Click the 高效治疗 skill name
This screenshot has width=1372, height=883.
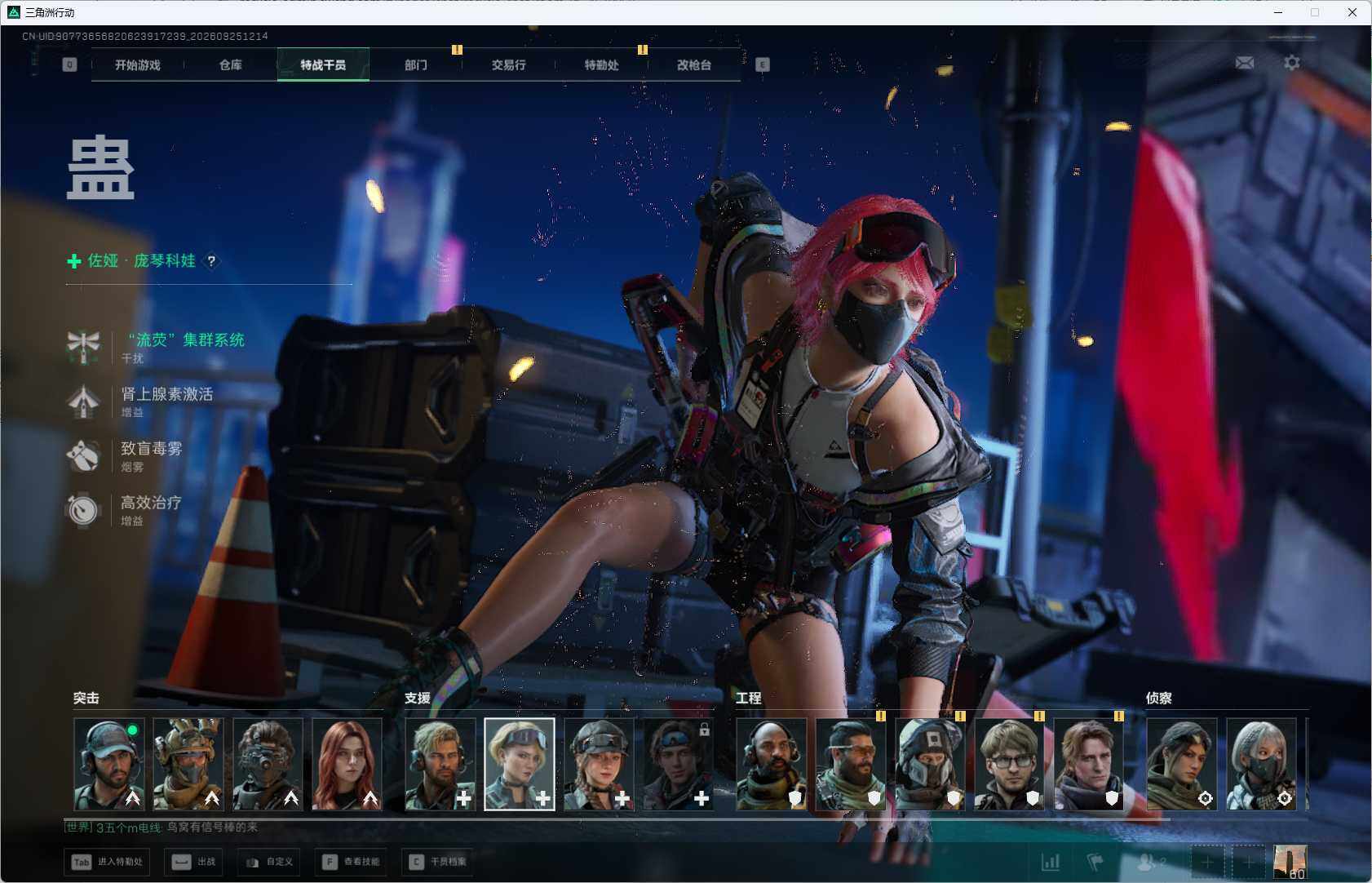pyautogui.click(x=152, y=503)
